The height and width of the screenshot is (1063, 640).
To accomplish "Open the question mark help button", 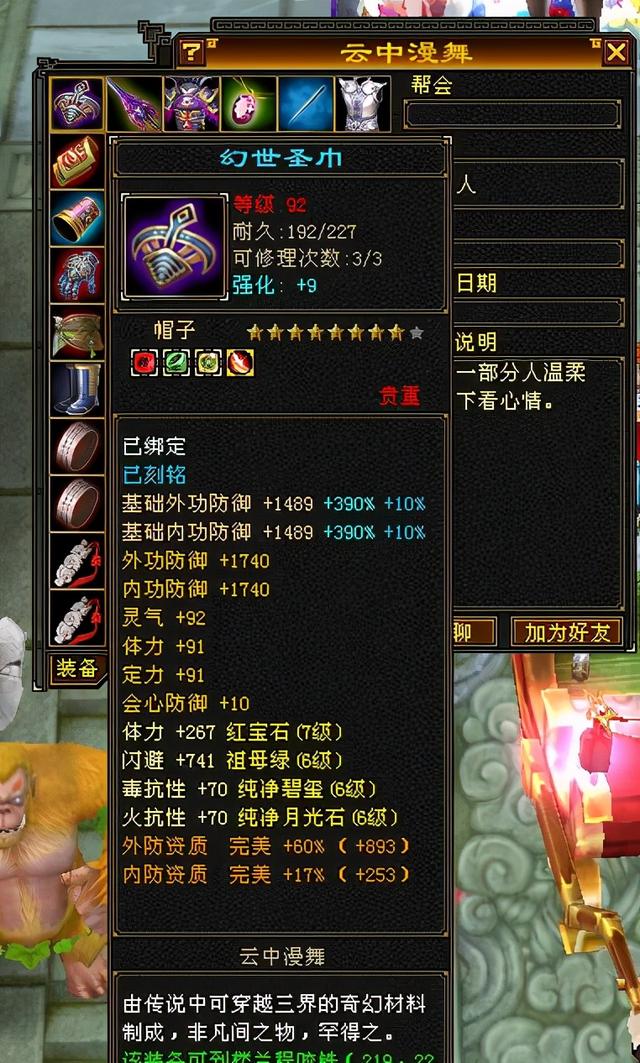I will coord(192,52).
